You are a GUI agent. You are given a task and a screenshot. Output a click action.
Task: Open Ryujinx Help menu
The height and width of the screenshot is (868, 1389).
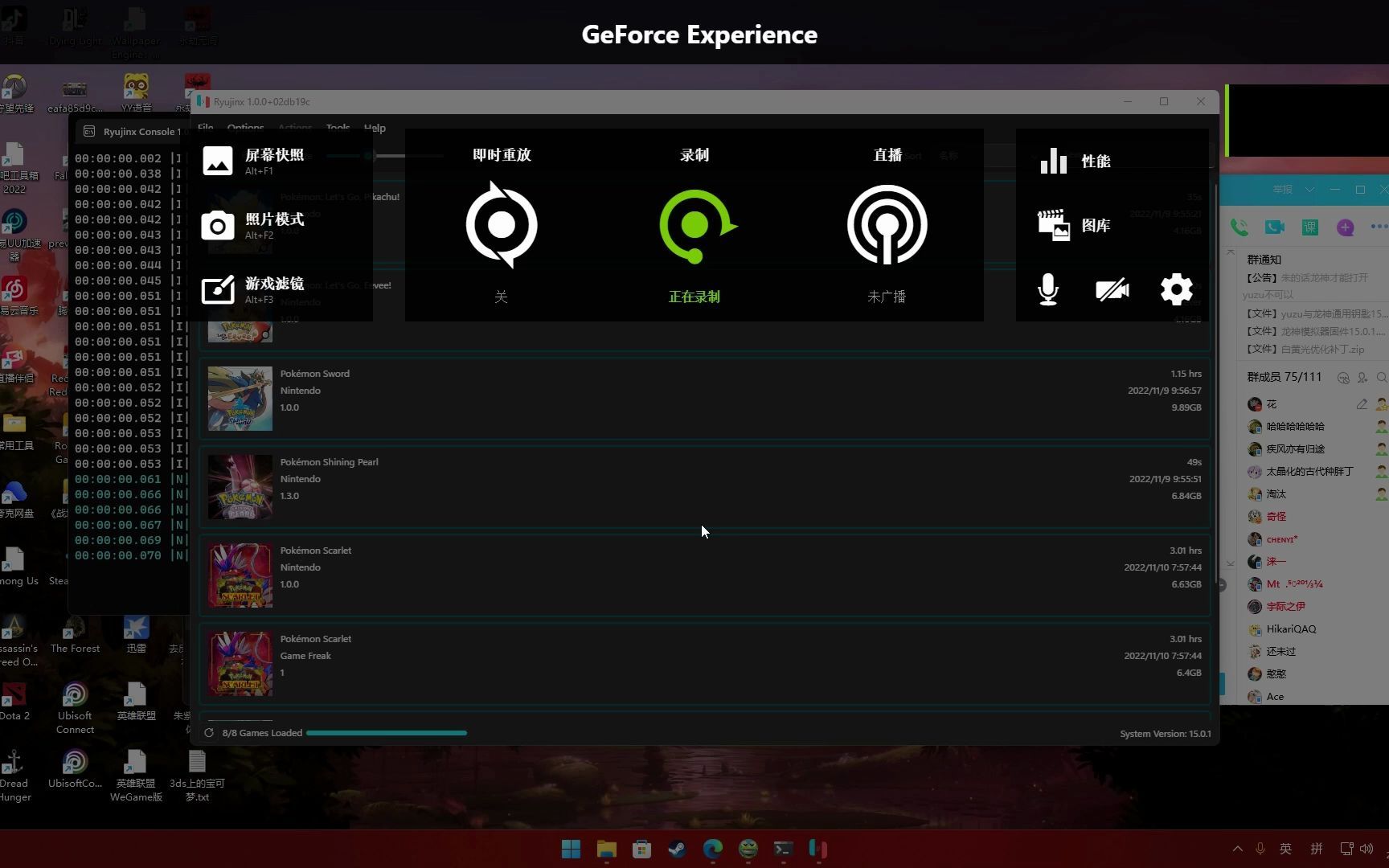click(x=375, y=128)
